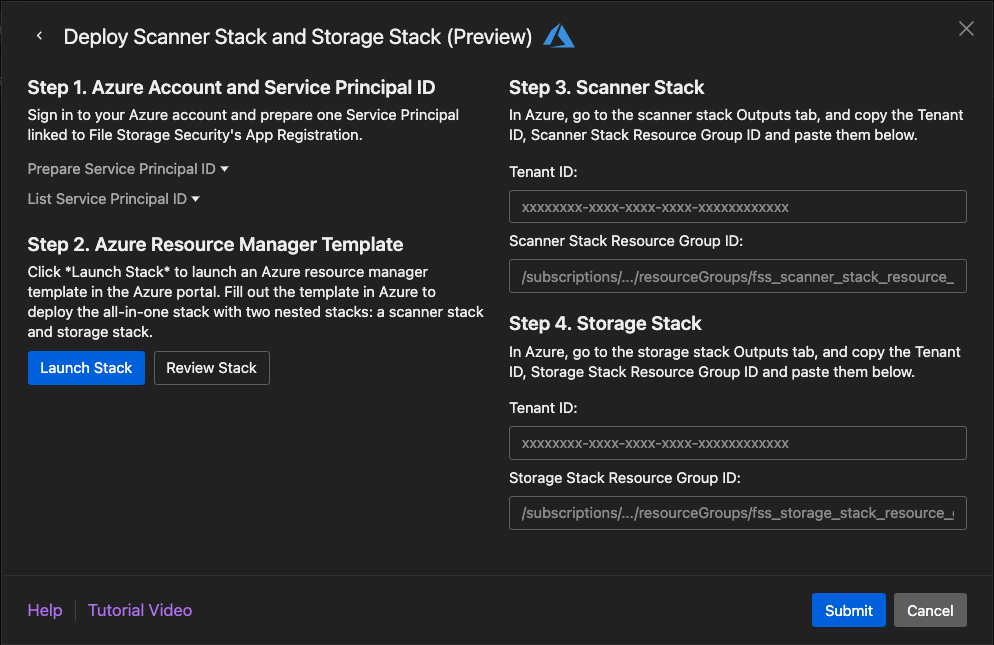Click the Step 3 Scanner Stack heading

click(606, 87)
